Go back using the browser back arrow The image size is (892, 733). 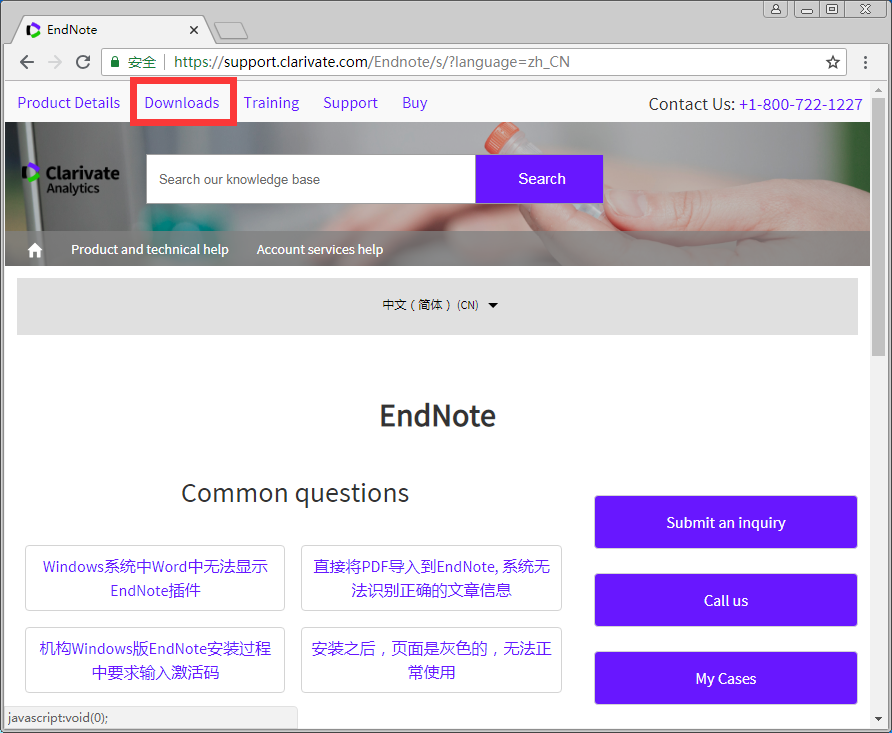27,62
